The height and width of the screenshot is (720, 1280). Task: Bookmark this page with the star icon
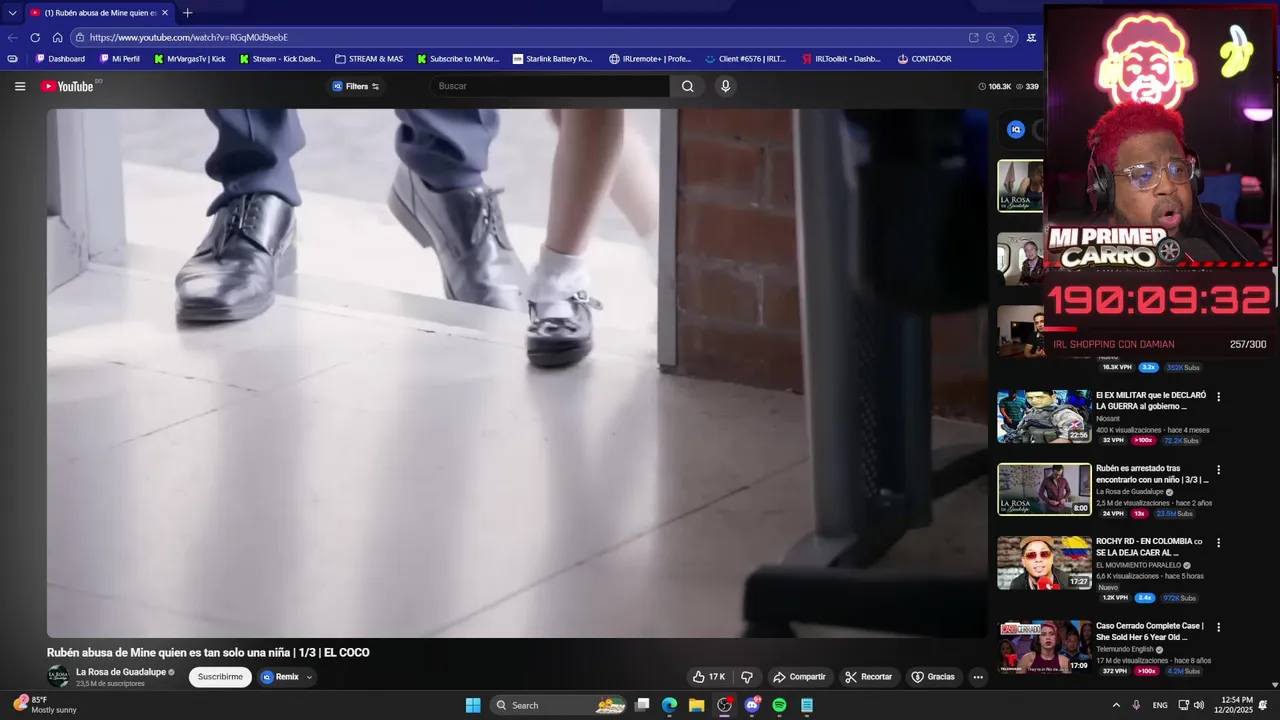click(x=1009, y=37)
